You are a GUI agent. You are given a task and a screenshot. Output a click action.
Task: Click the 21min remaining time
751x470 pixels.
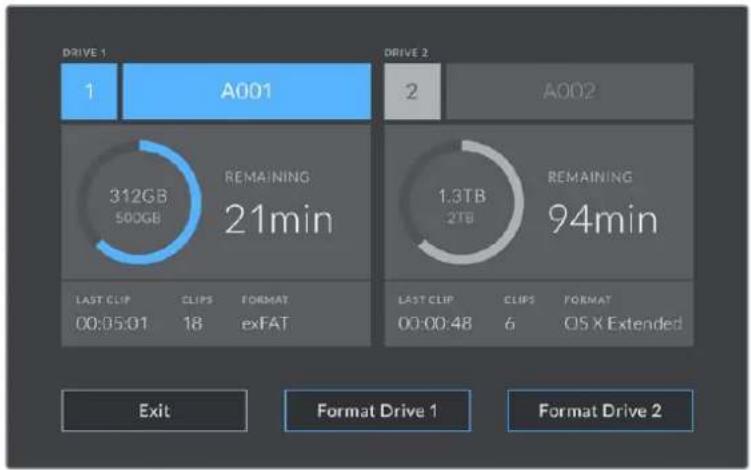pos(279,219)
